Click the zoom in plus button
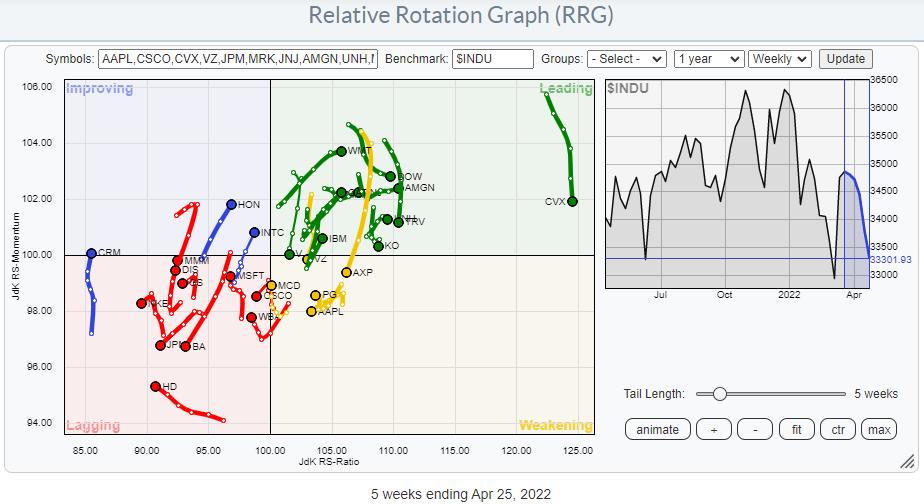 (x=715, y=429)
